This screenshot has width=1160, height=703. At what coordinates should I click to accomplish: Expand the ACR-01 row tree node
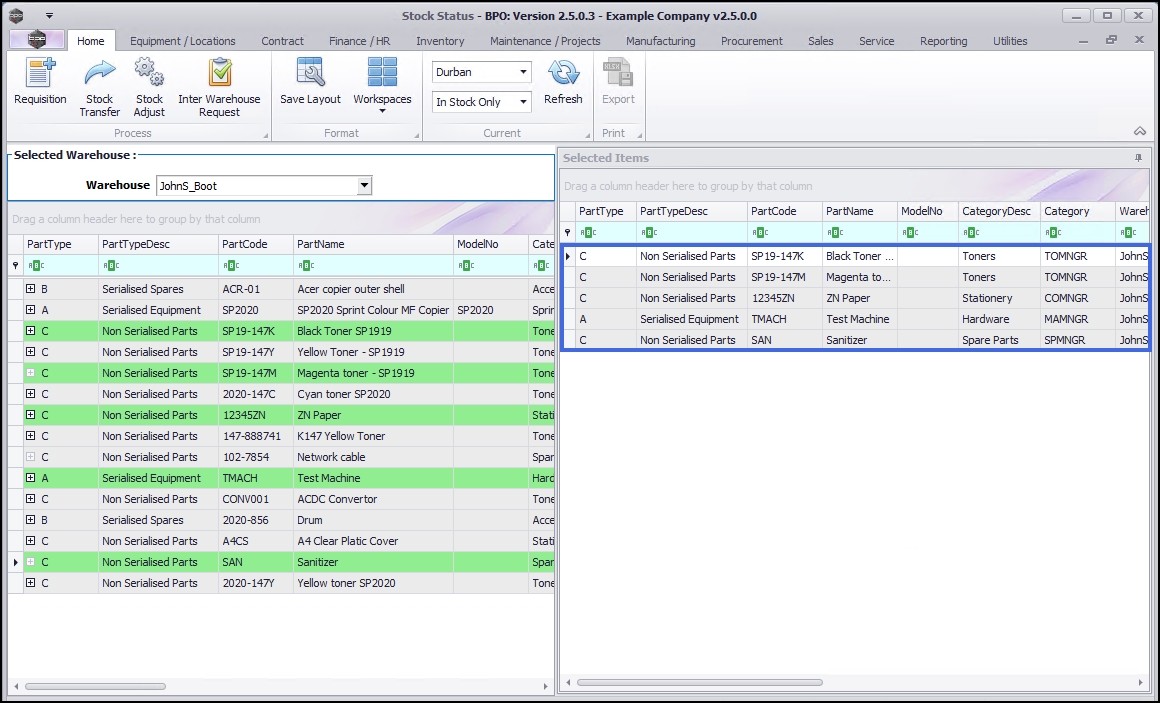click(31, 289)
